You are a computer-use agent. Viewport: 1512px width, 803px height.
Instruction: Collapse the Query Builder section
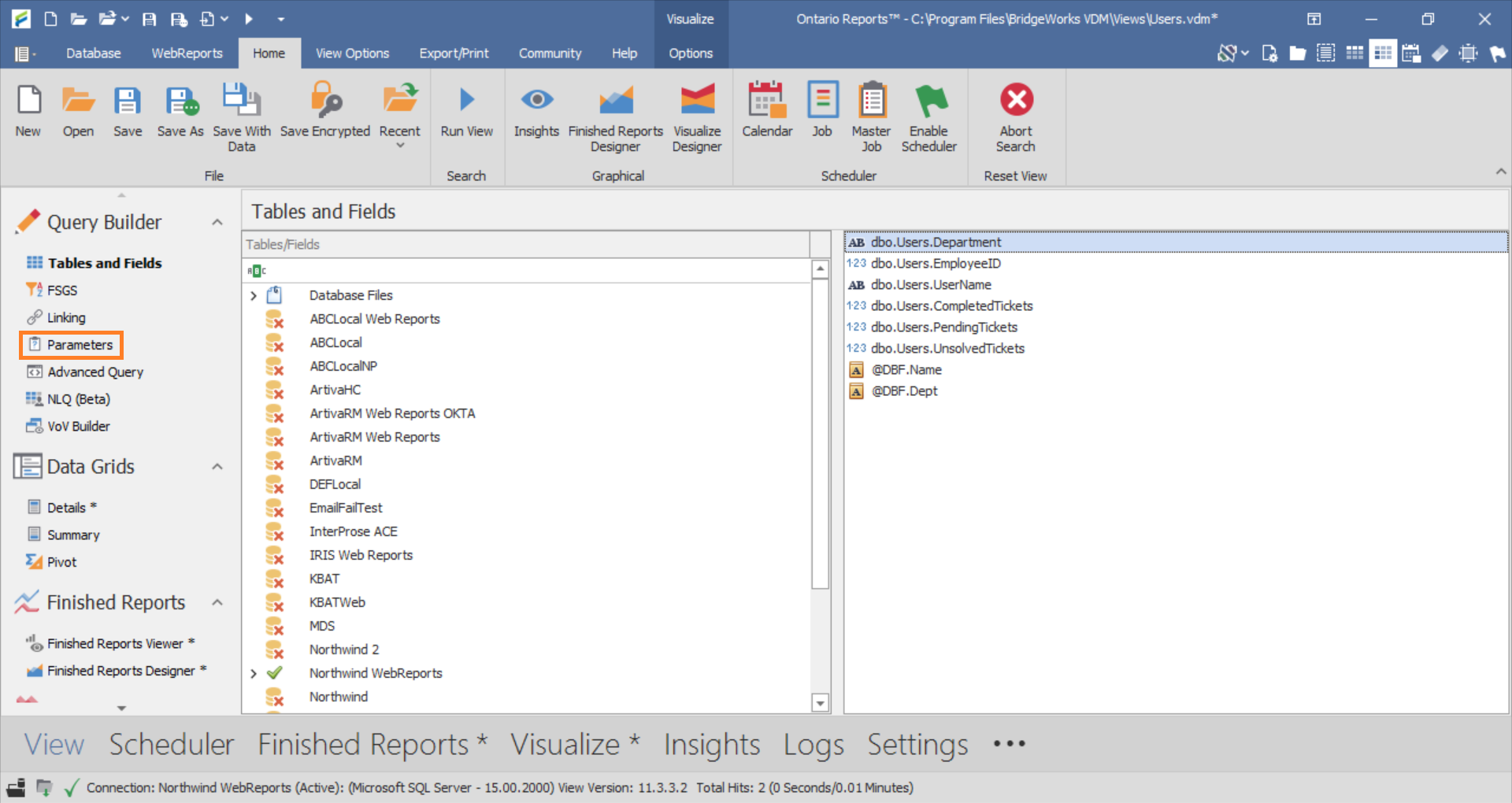click(217, 223)
